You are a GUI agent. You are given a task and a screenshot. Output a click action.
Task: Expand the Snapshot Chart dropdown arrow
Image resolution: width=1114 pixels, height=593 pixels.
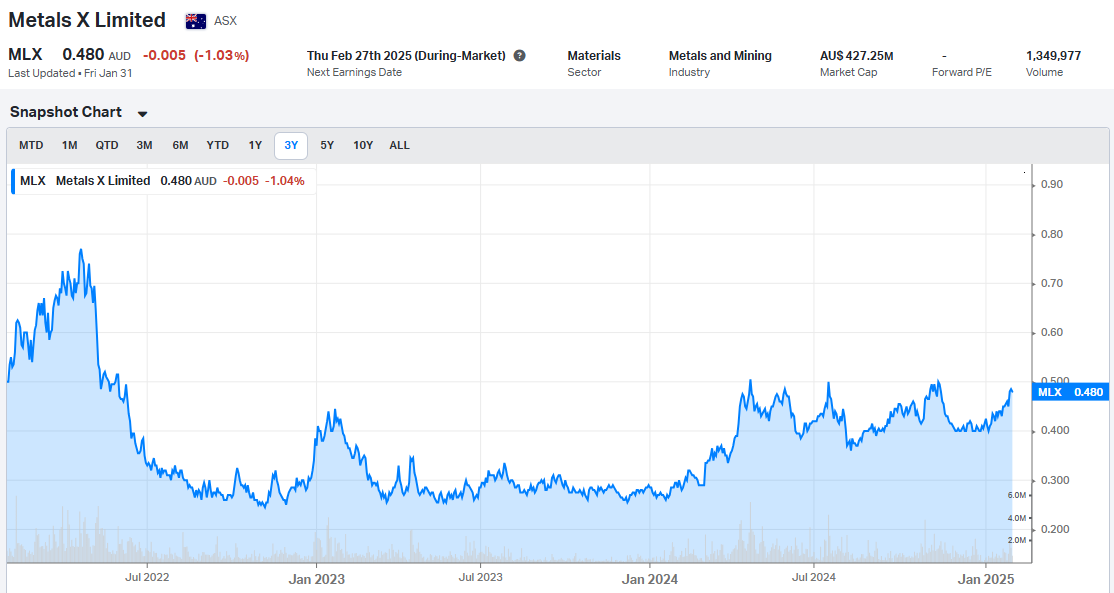[142, 114]
